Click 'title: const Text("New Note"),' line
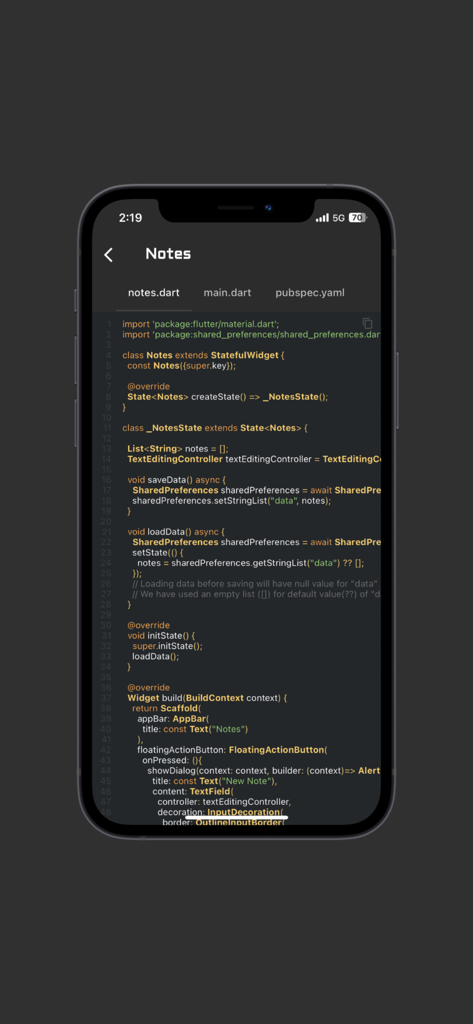Image resolution: width=473 pixels, height=1024 pixels. click(x=215, y=782)
